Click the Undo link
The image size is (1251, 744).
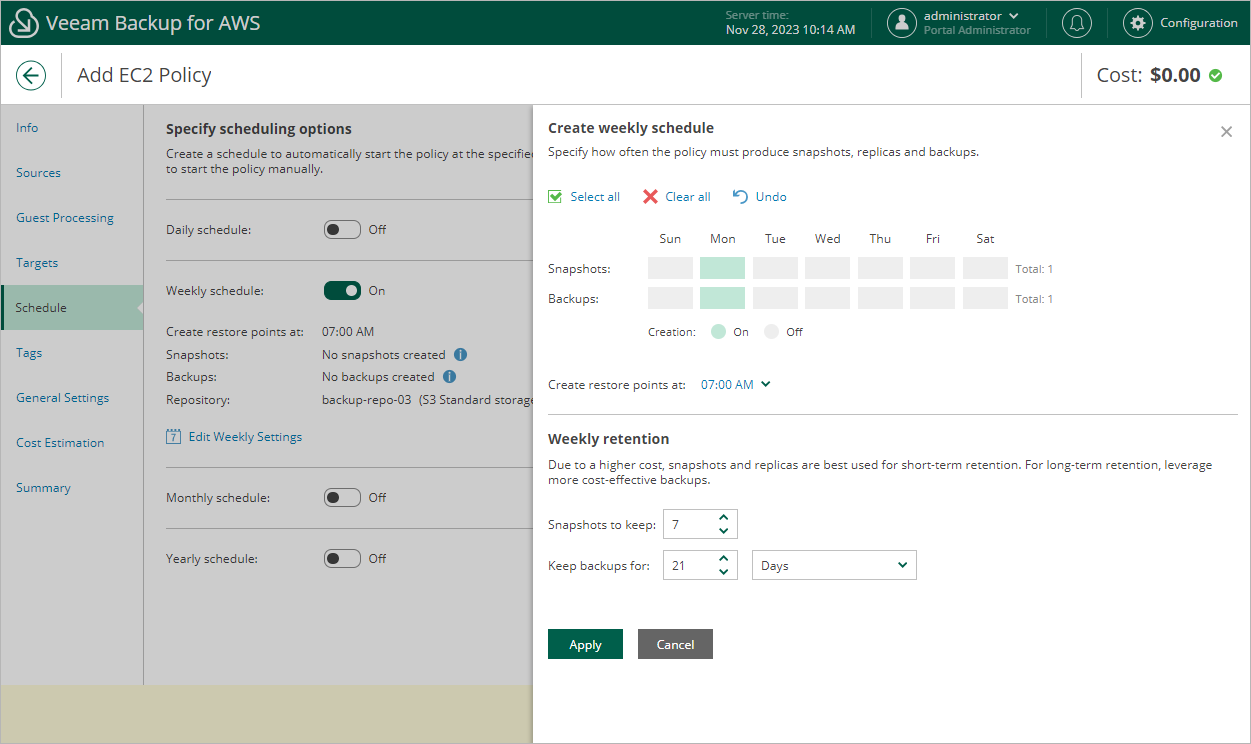point(771,197)
